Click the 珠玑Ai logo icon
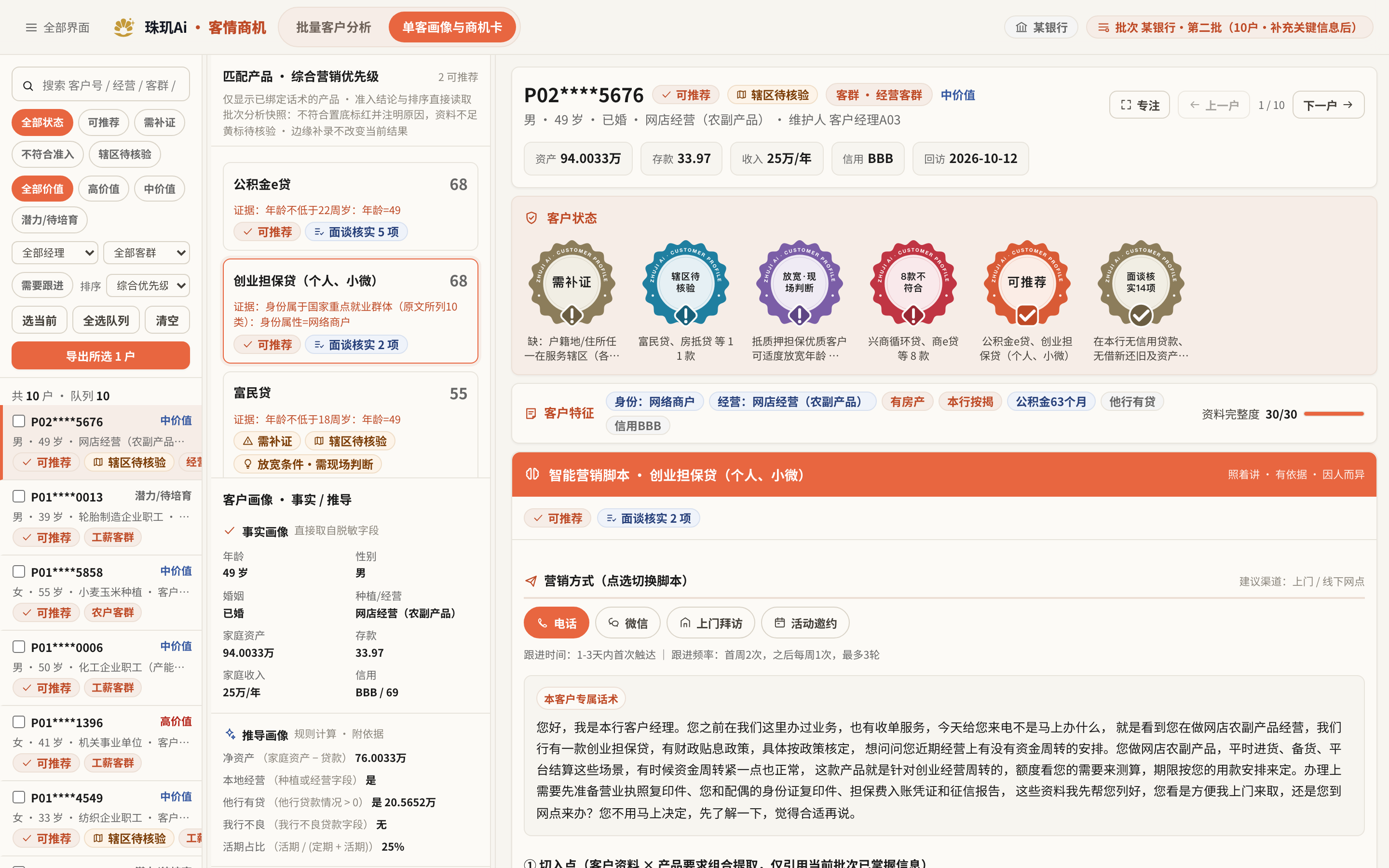The height and width of the screenshot is (868, 1389). [x=124, y=27]
